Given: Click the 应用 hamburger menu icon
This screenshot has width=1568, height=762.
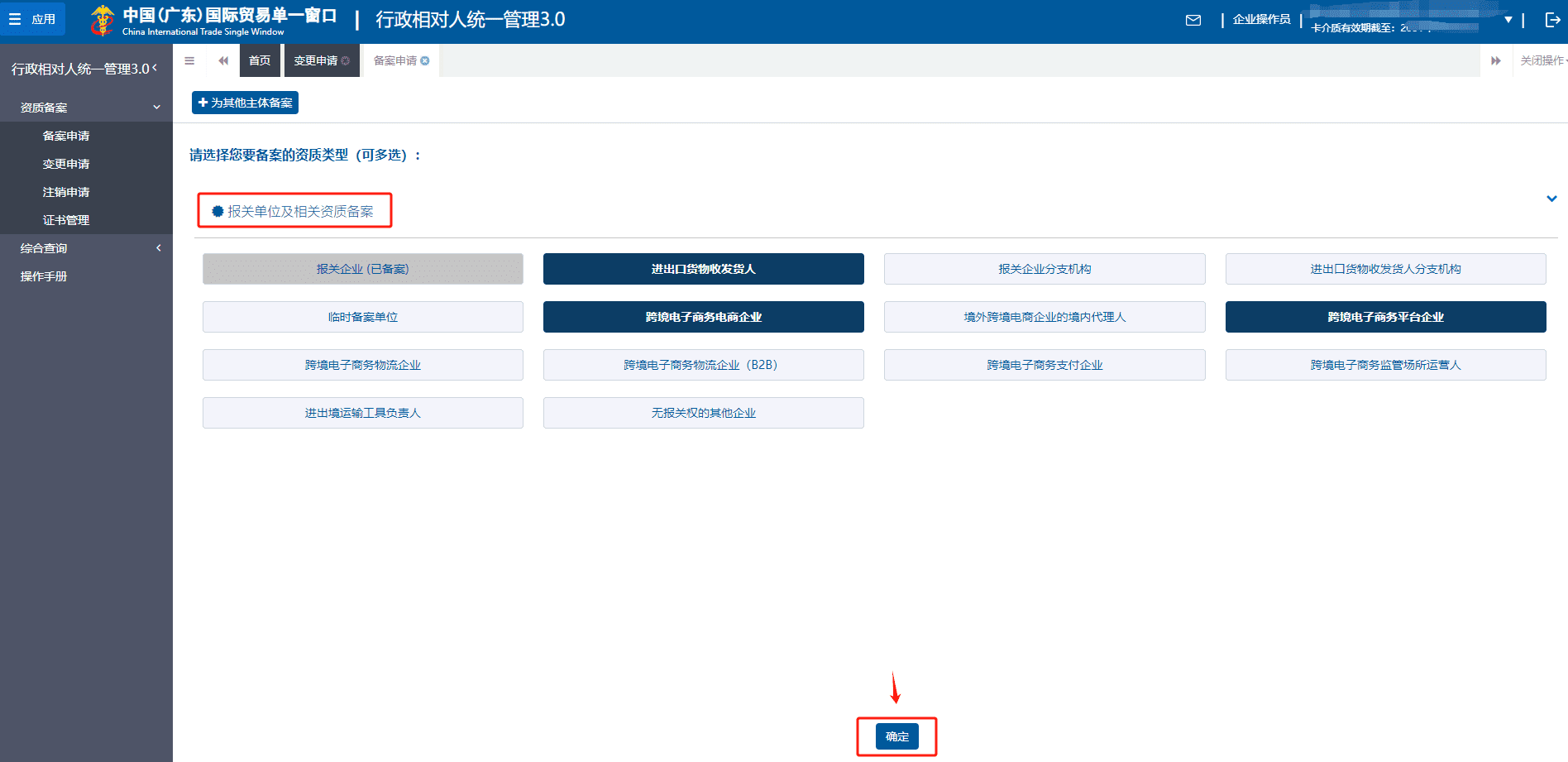Looking at the screenshot, I should pyautogui.click(x=15, y=19).
